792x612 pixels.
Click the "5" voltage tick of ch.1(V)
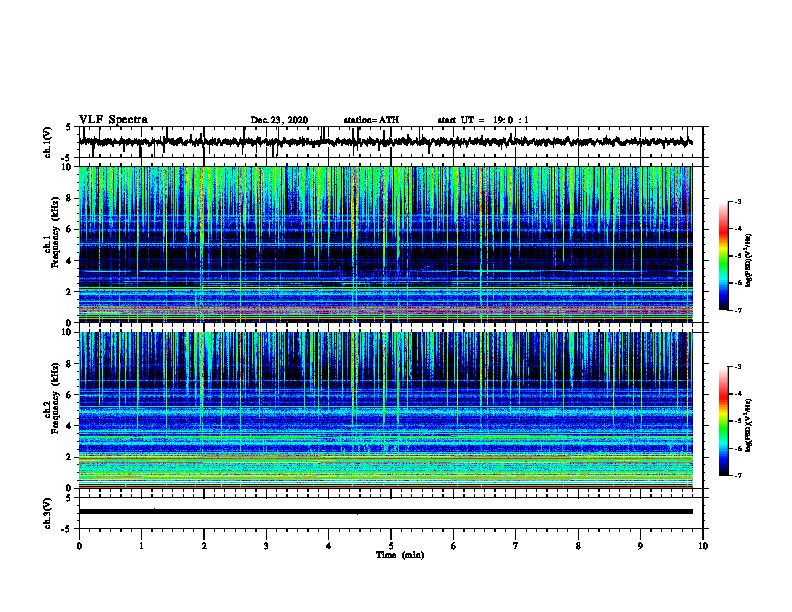tap(69, 127)
